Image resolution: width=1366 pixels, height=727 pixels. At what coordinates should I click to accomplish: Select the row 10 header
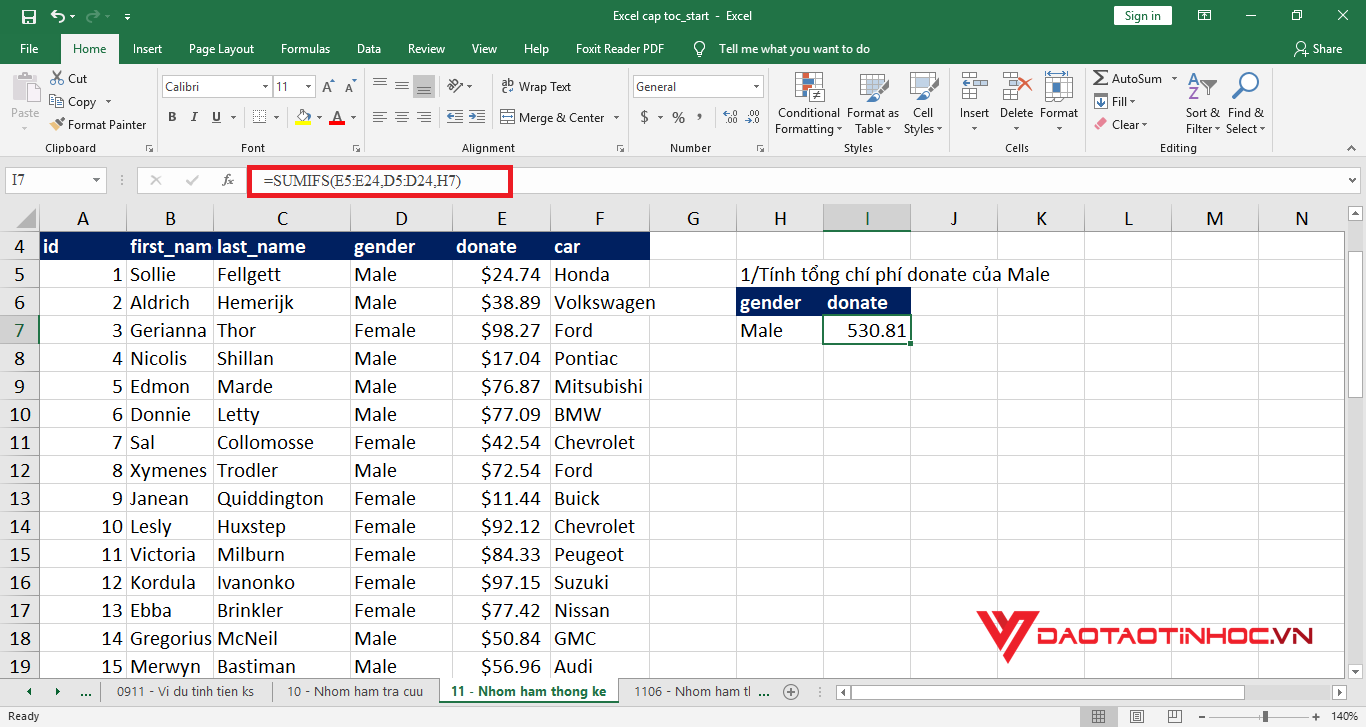(x=19, y=414)
